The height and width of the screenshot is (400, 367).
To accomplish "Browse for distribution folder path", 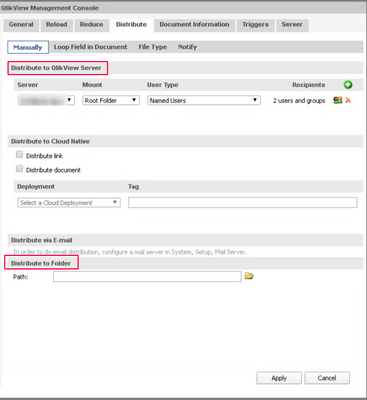I will [249, 276].
